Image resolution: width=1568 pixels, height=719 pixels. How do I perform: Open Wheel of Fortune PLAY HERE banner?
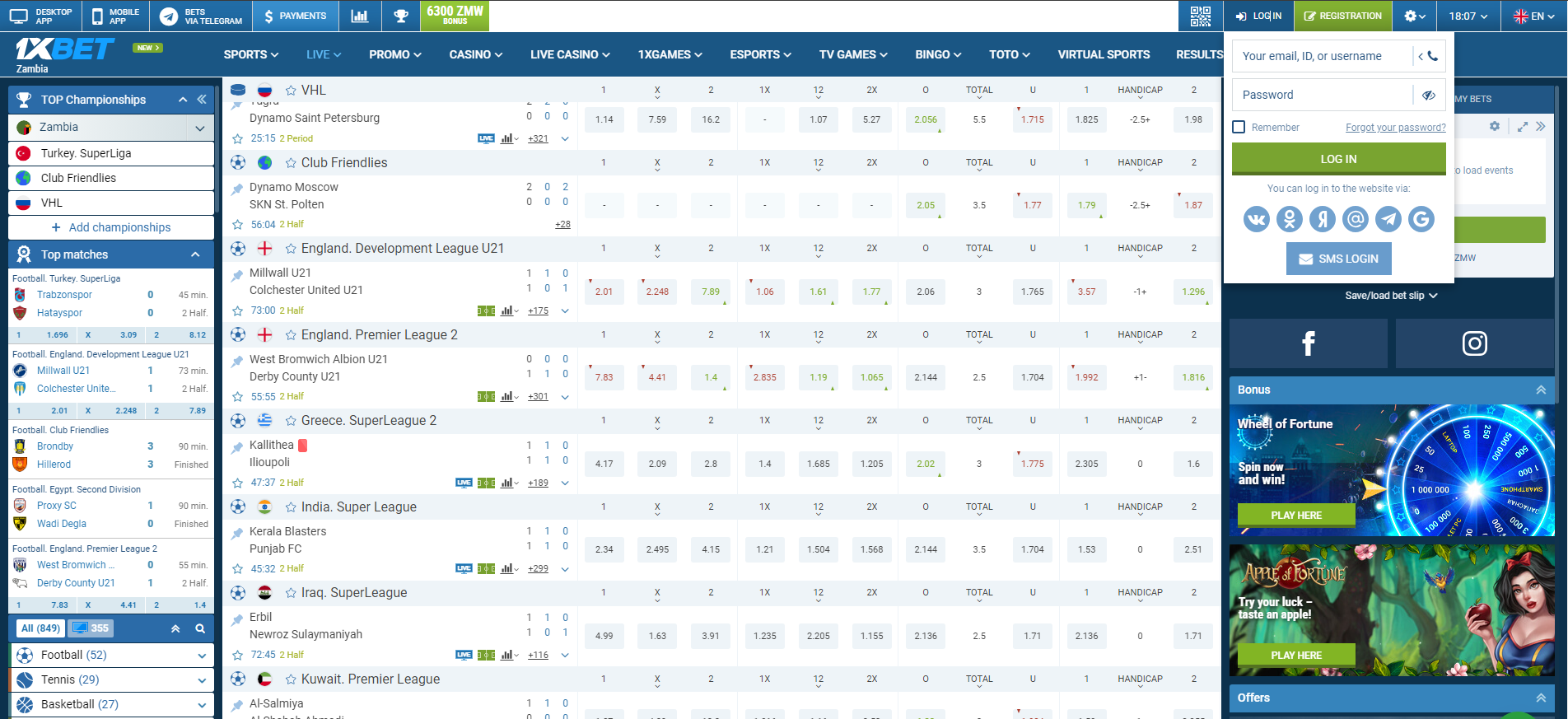pyautogui.click(x=1296, y=516)
